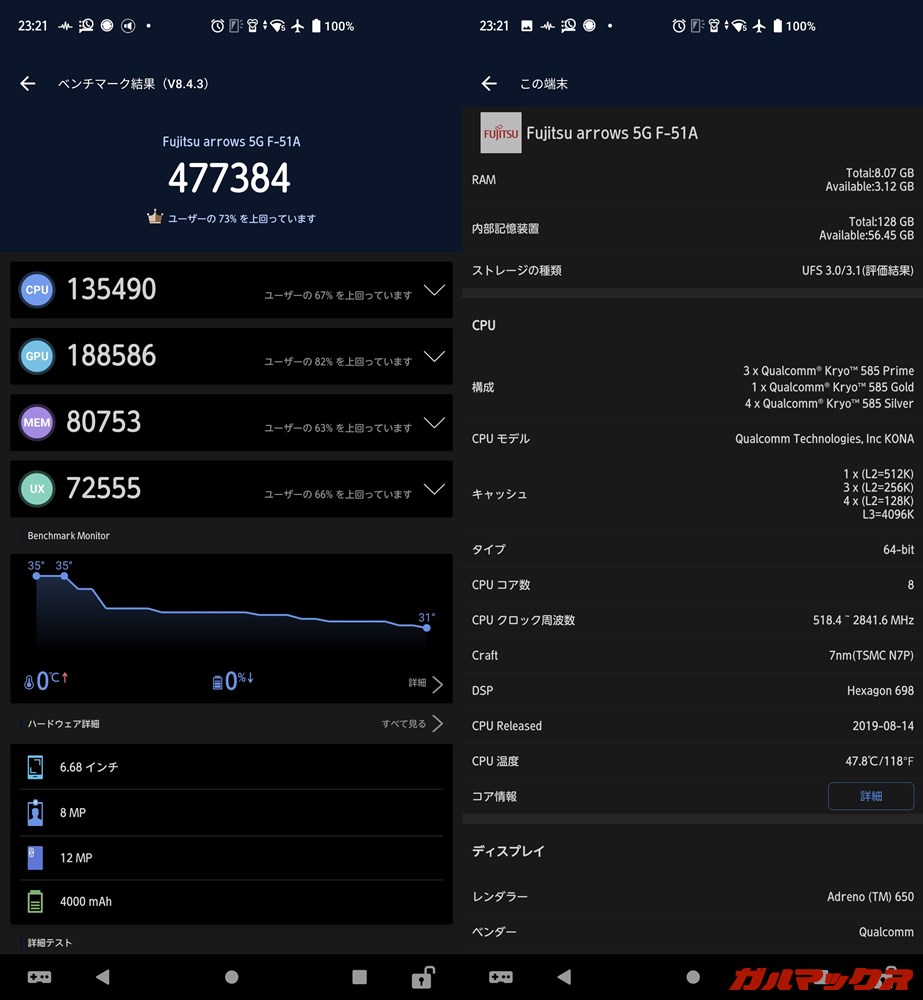Open すべて見る for hardware details

coord(412,724)
